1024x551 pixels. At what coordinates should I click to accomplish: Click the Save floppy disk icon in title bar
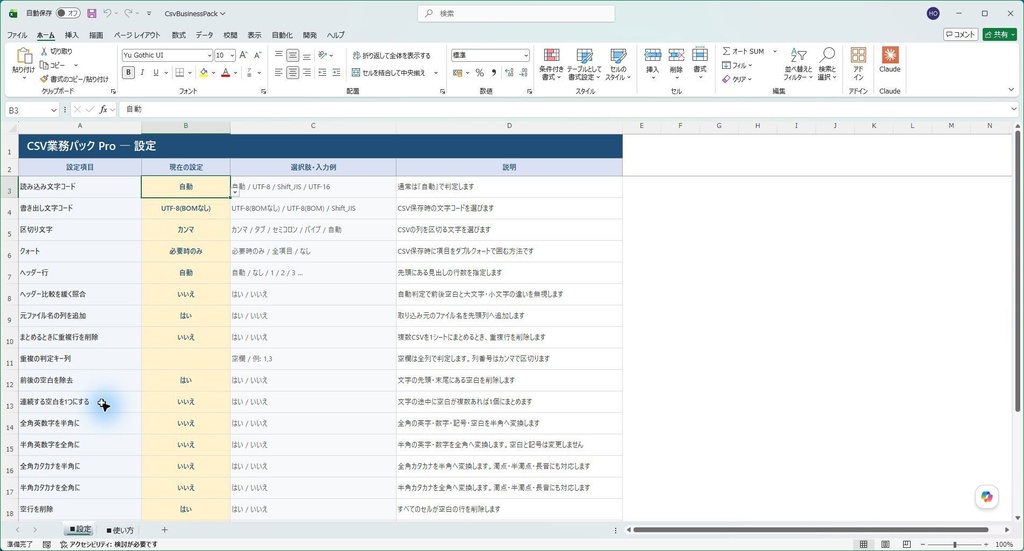pos(91,13)
